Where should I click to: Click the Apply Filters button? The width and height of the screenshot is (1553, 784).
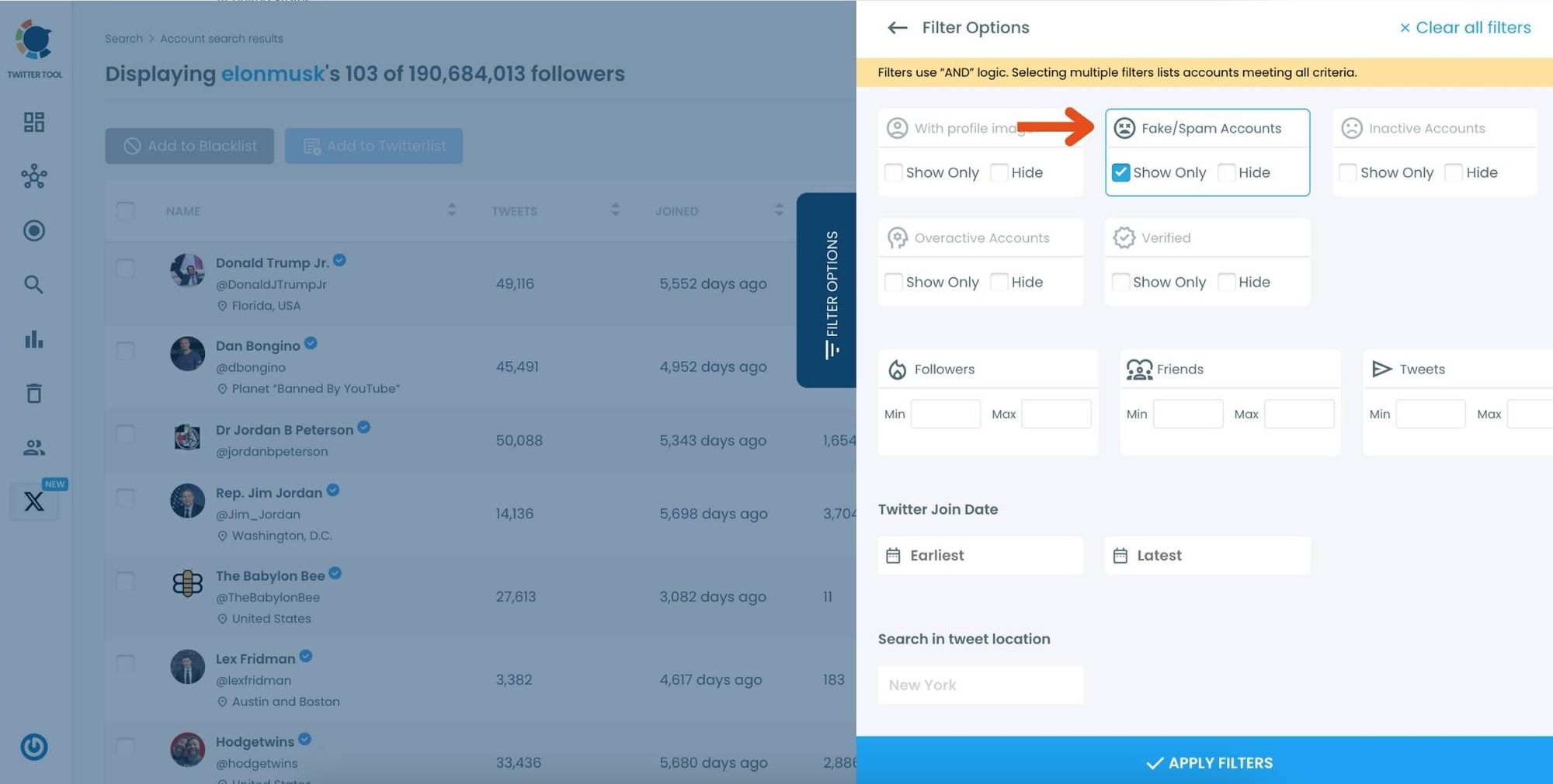1208,762
